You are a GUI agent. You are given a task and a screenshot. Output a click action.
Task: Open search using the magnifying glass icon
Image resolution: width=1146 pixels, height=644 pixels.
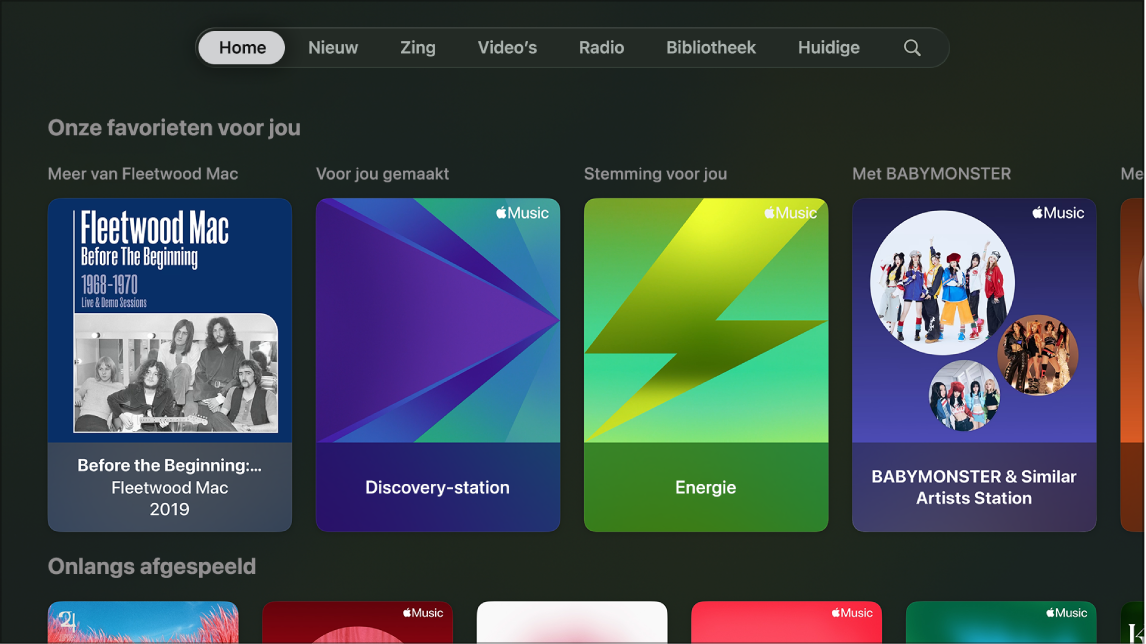point(911,47)
